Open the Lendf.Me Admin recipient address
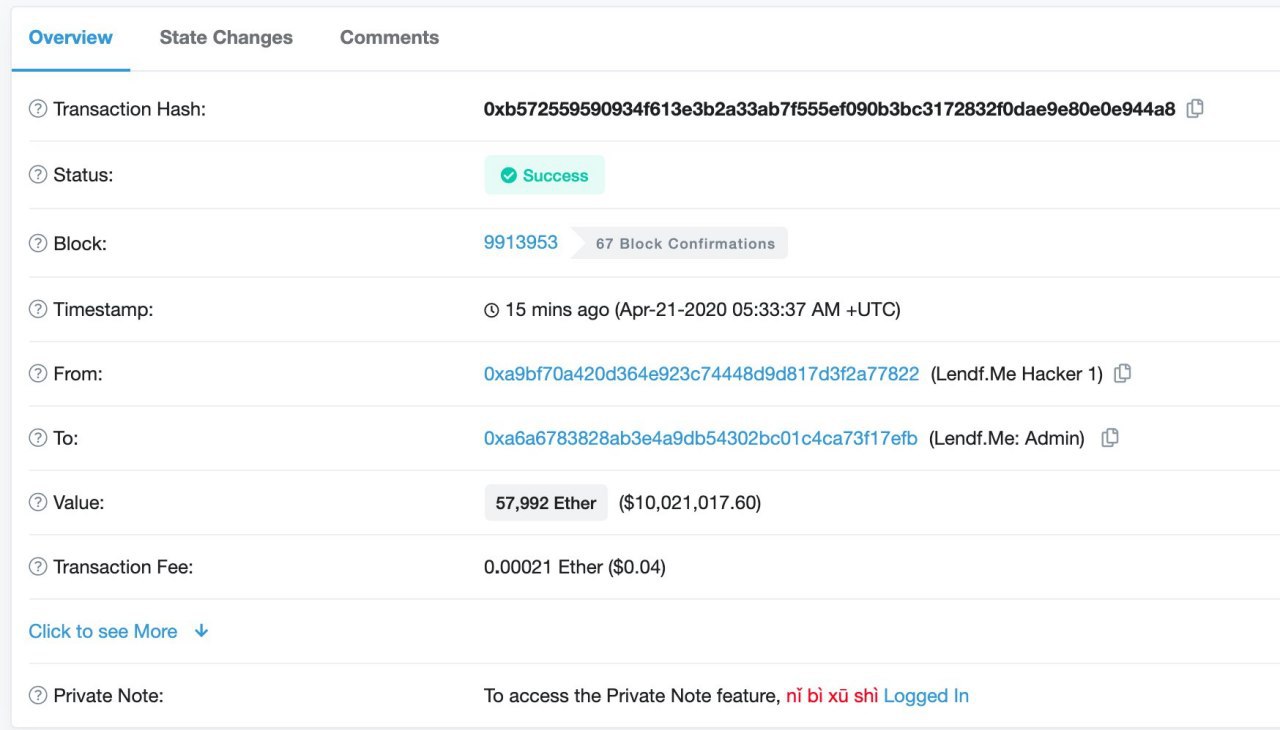Viewport: 1280px width, 730px height. tap(700, 438)
